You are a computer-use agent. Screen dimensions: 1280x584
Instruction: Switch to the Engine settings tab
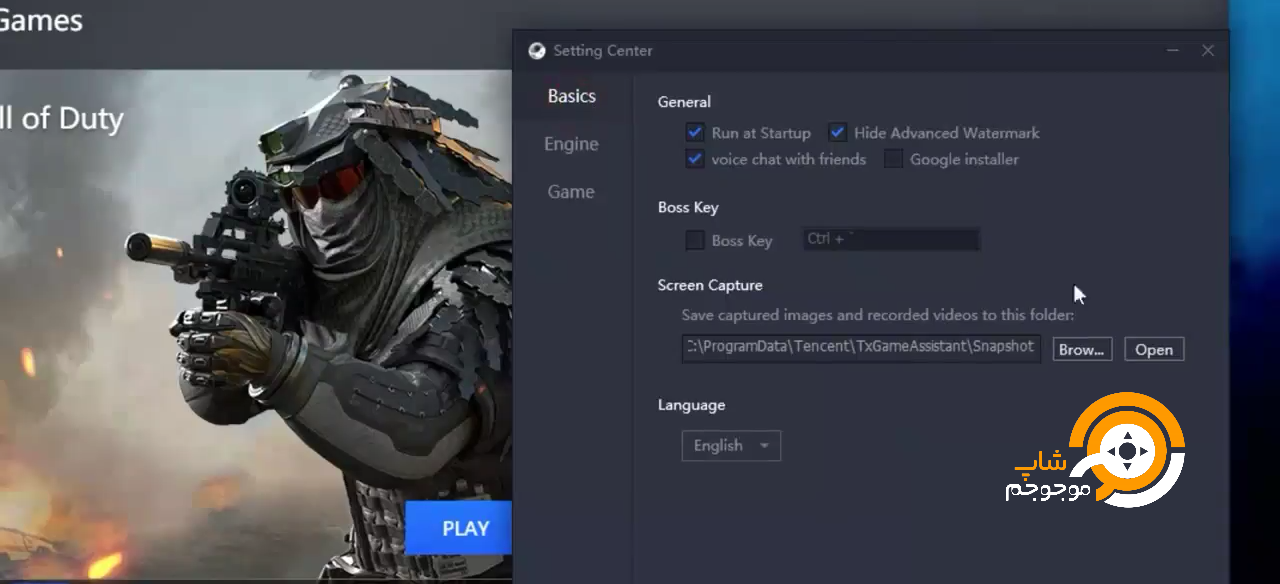(572, 144)
